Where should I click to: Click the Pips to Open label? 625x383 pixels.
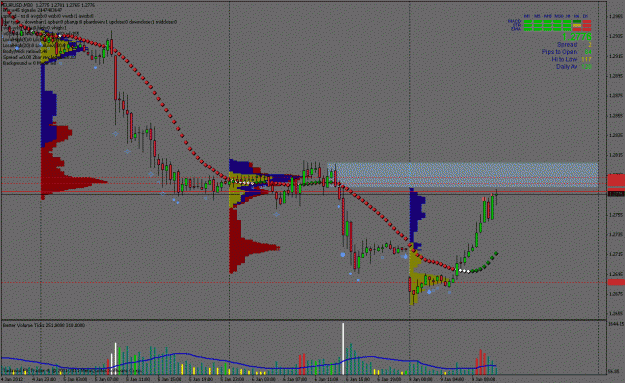559,52
